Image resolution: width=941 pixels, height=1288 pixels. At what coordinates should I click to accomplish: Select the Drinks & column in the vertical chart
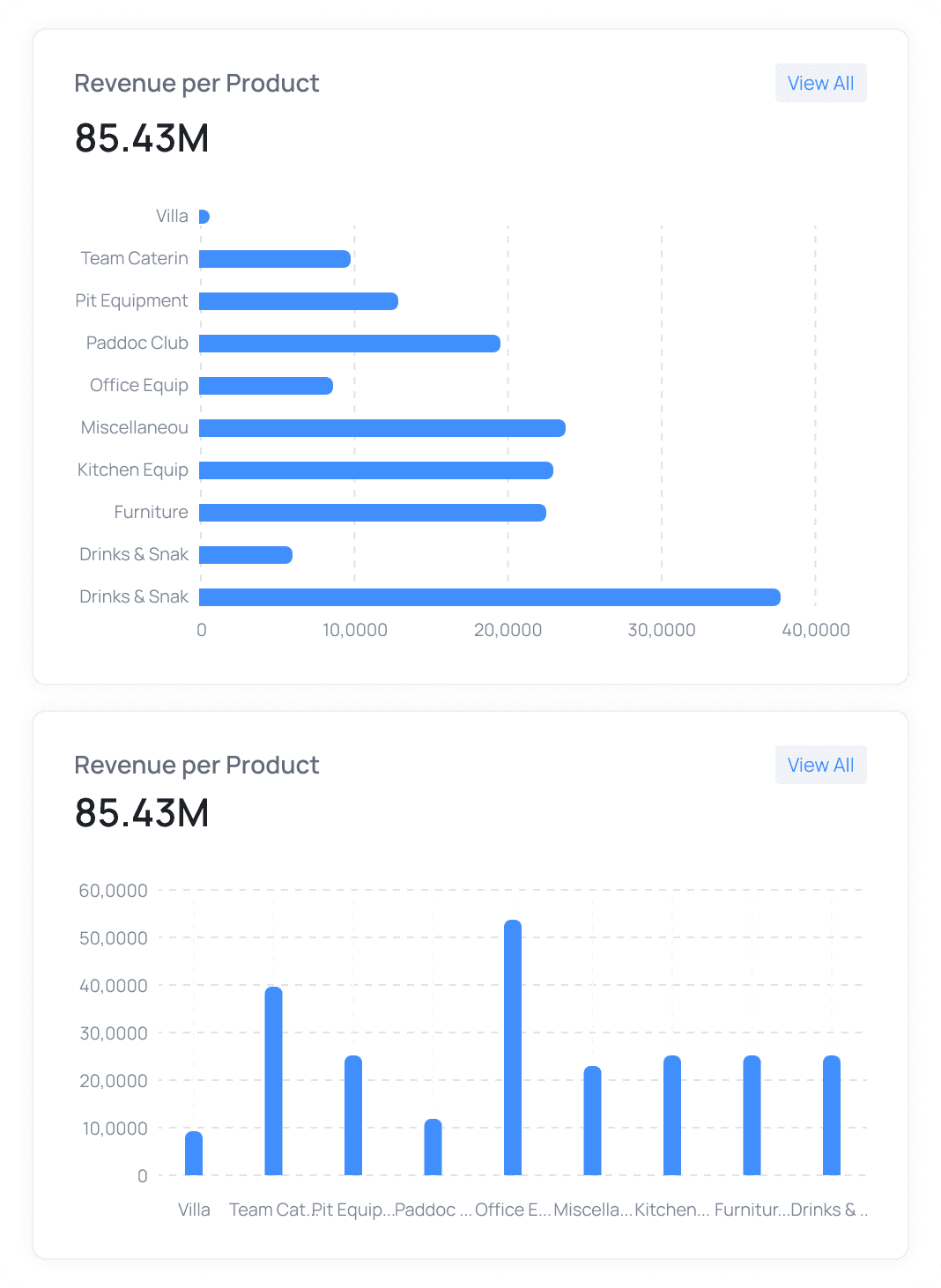[x=831, y=1114]
